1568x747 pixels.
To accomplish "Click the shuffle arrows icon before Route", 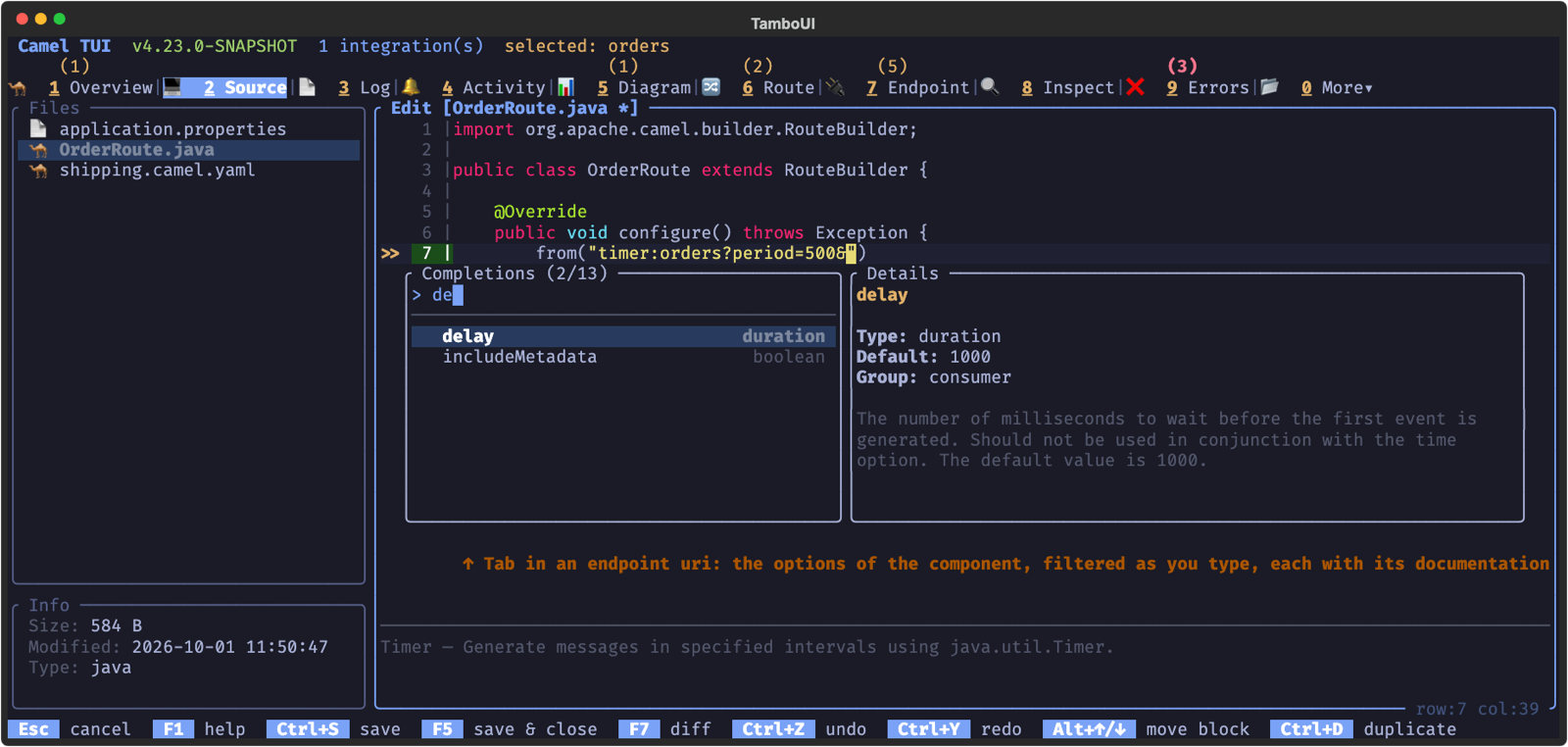I will [x=711, y=87].
